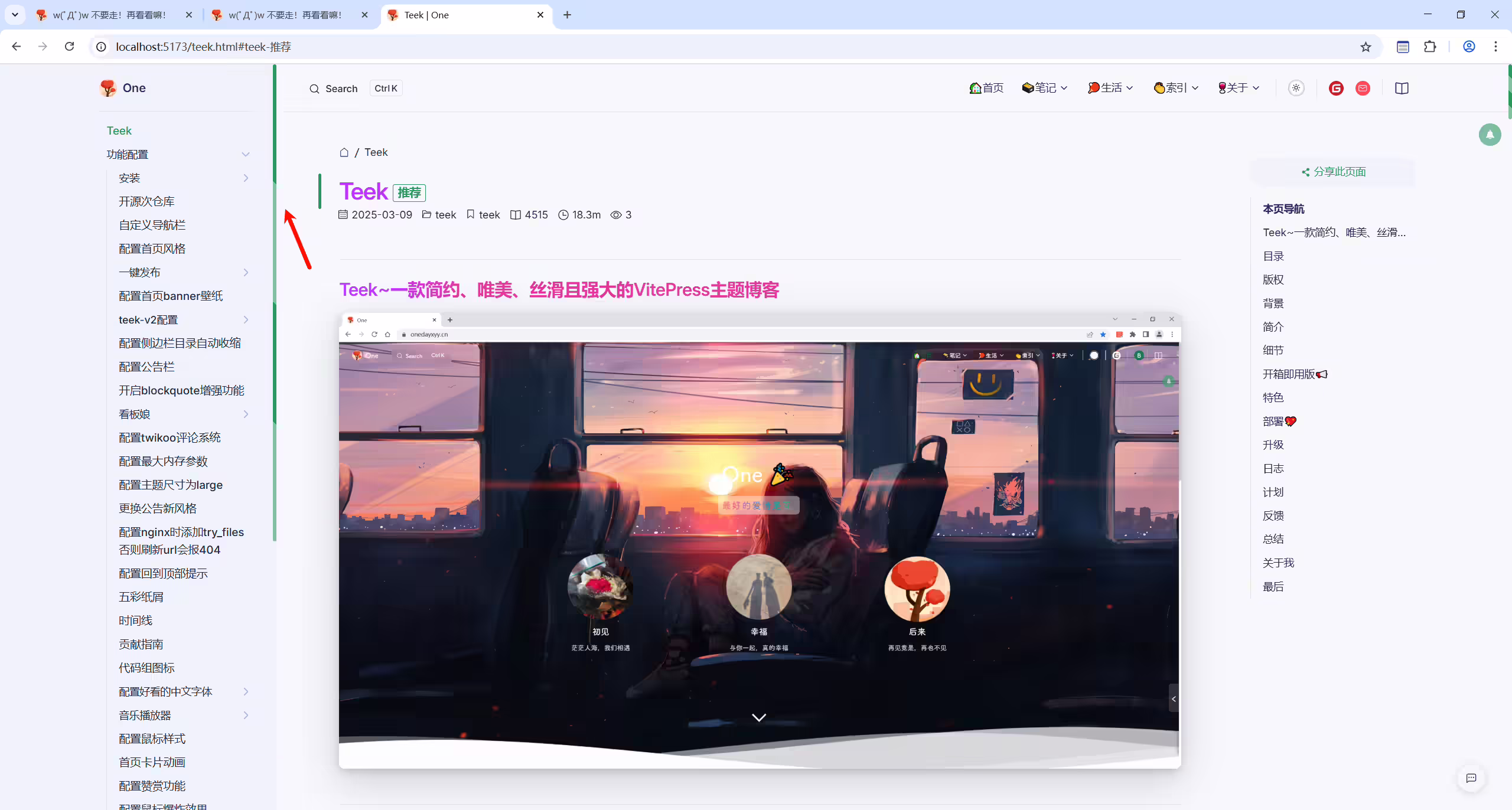Screen dimensions: 1512x810
Task: Click the page vertical scrollbar
Action: (1509, 92)
